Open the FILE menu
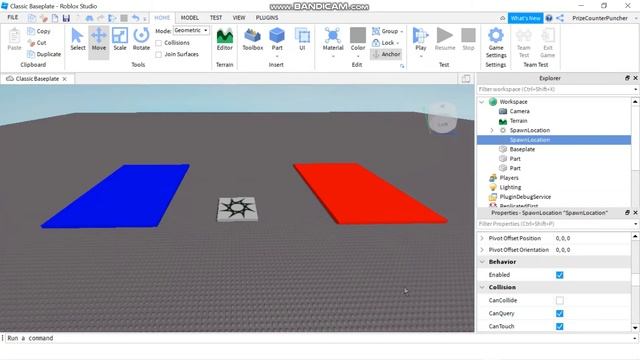640x360 pixels. pyautogui.click(x=13, y=18)
